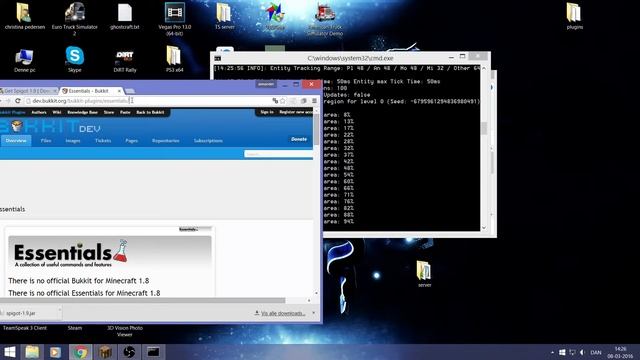640x360 pixels.
Task: Launch Euro Truck Simulator 2 desktop icon
Action: click(x=75, y=18)
